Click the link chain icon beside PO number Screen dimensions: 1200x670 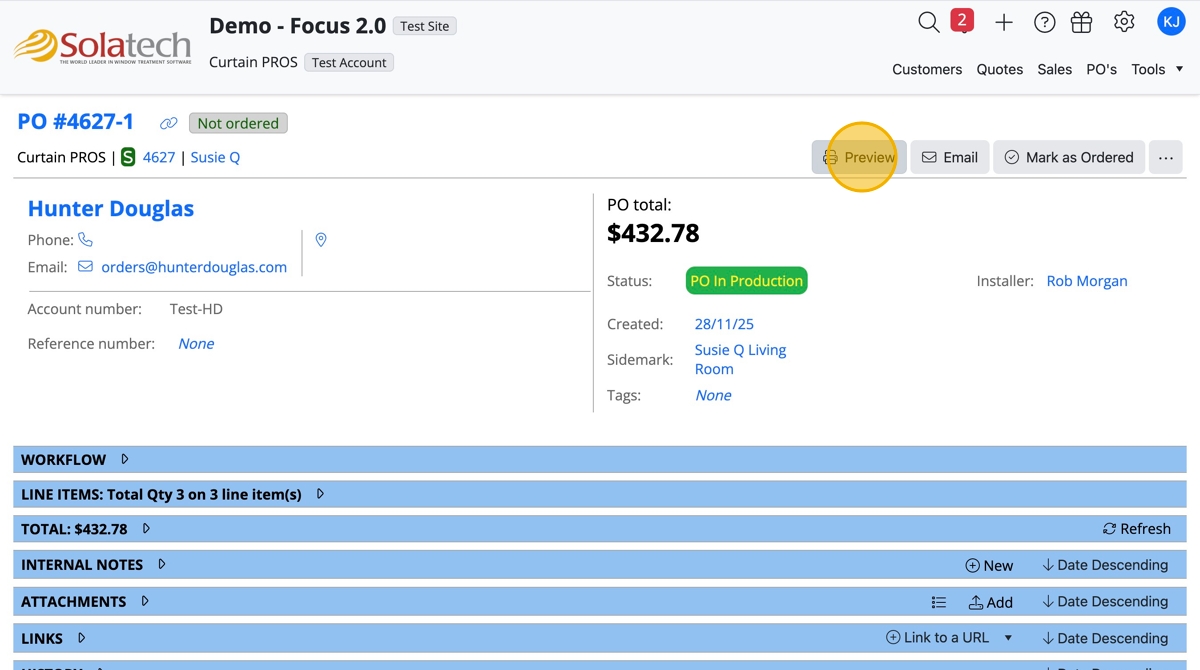coord(169,123)
